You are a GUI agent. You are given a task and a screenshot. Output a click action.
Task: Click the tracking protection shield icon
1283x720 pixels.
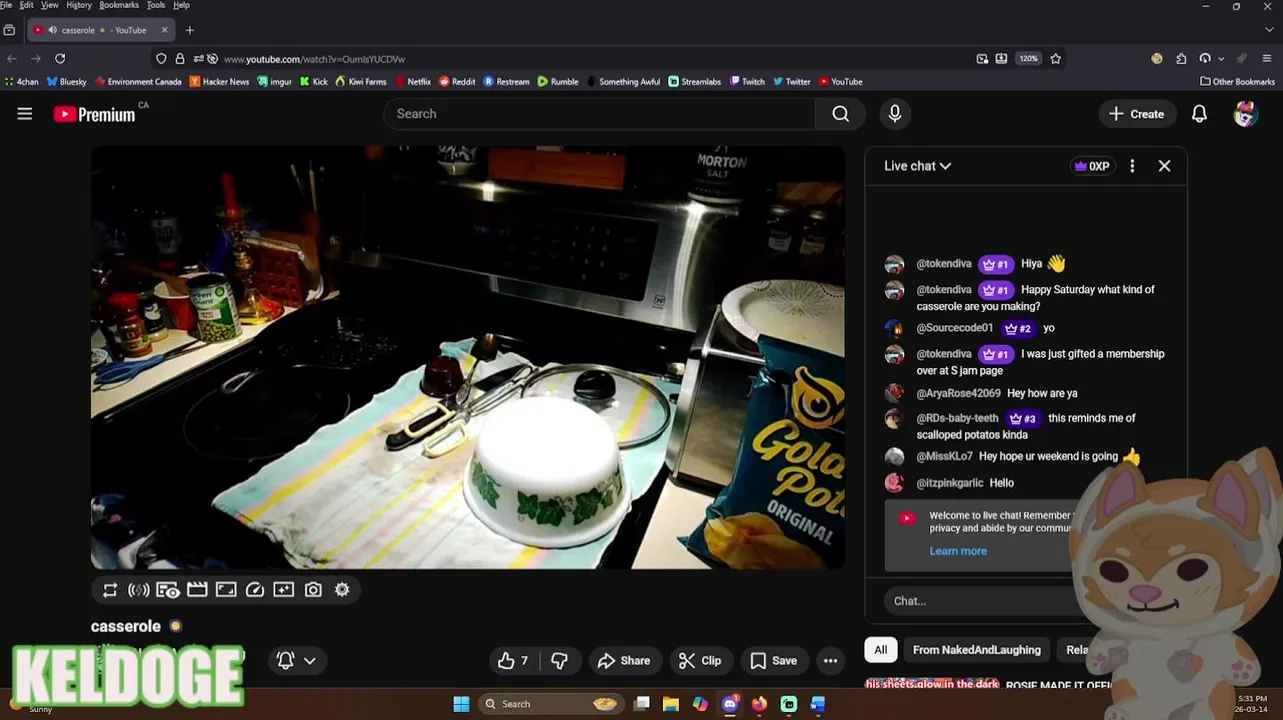tap(161, 59)
